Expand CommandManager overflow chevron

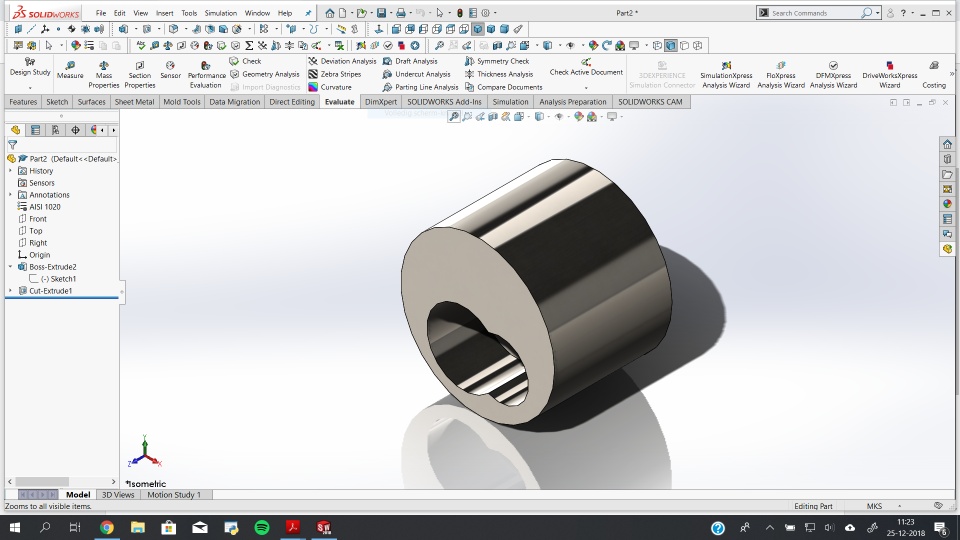pos(951,73)
